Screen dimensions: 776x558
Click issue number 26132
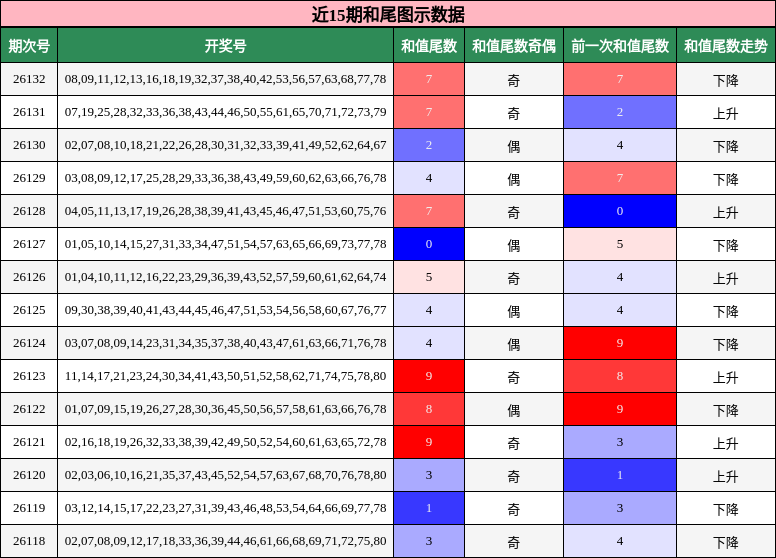(x=29, y=79)
